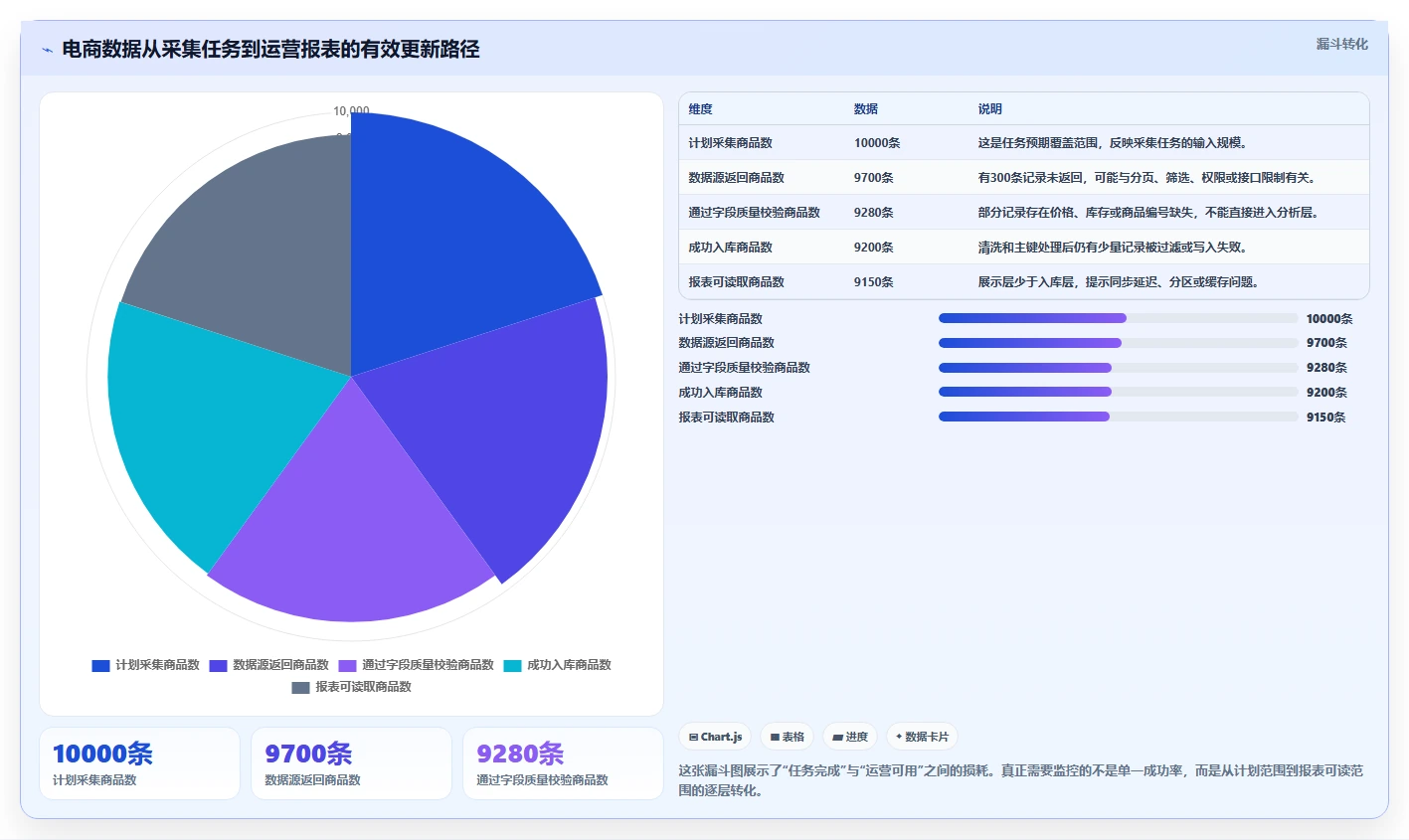1409x840 pixels.
Task: Click the 漏斗转化 label in header
Action: [x=1341, y=44]
